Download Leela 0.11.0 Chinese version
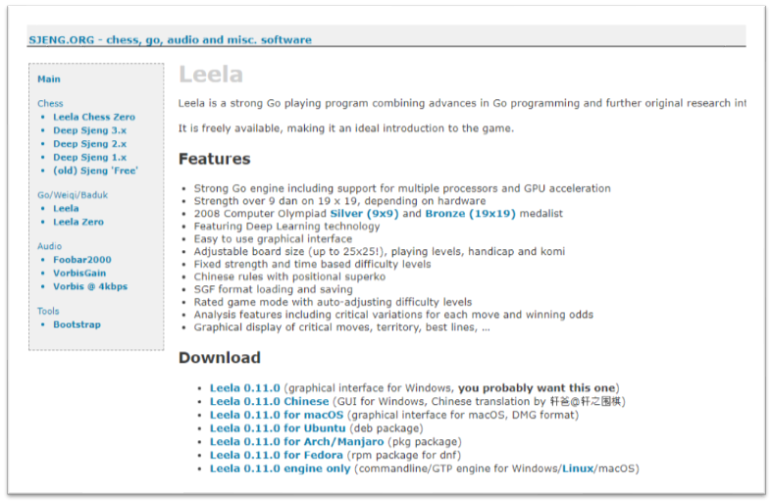The image size is (773, 504). coord(269,401)
